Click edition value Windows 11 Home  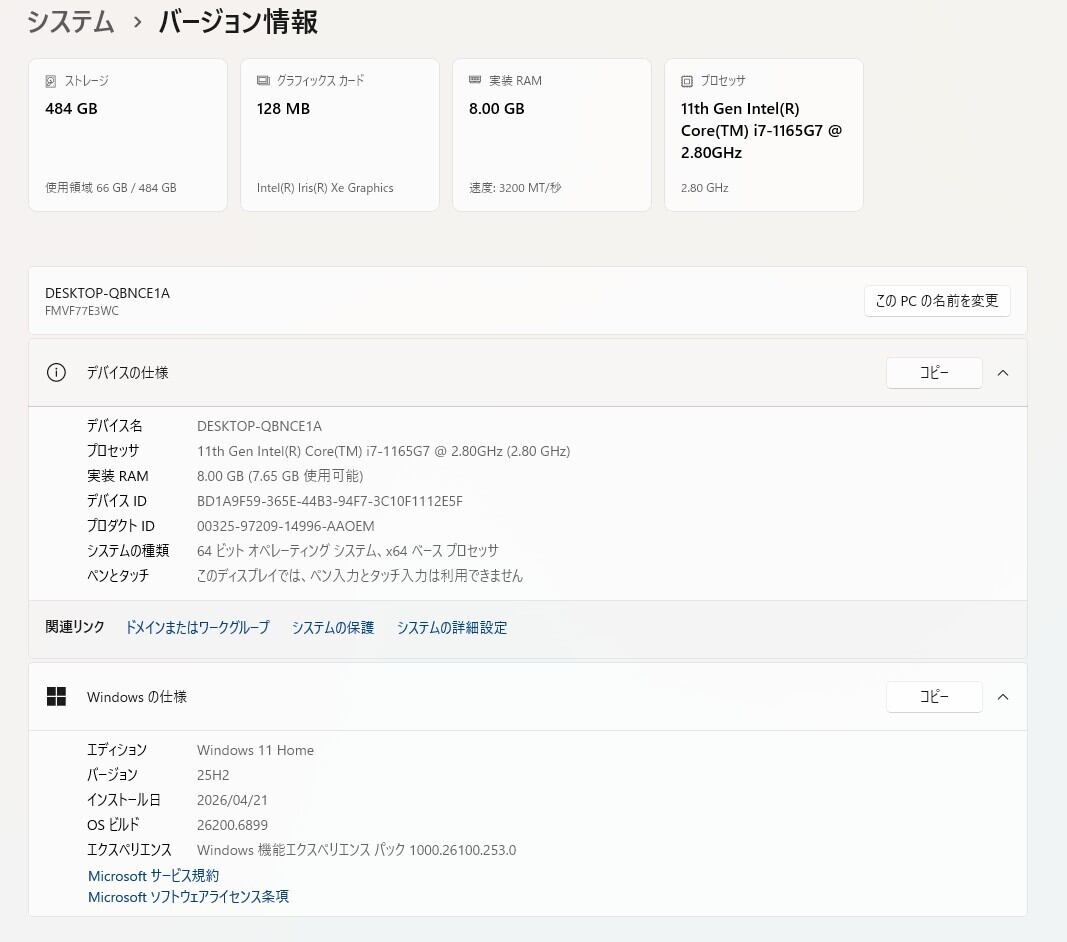pos(255,750)
